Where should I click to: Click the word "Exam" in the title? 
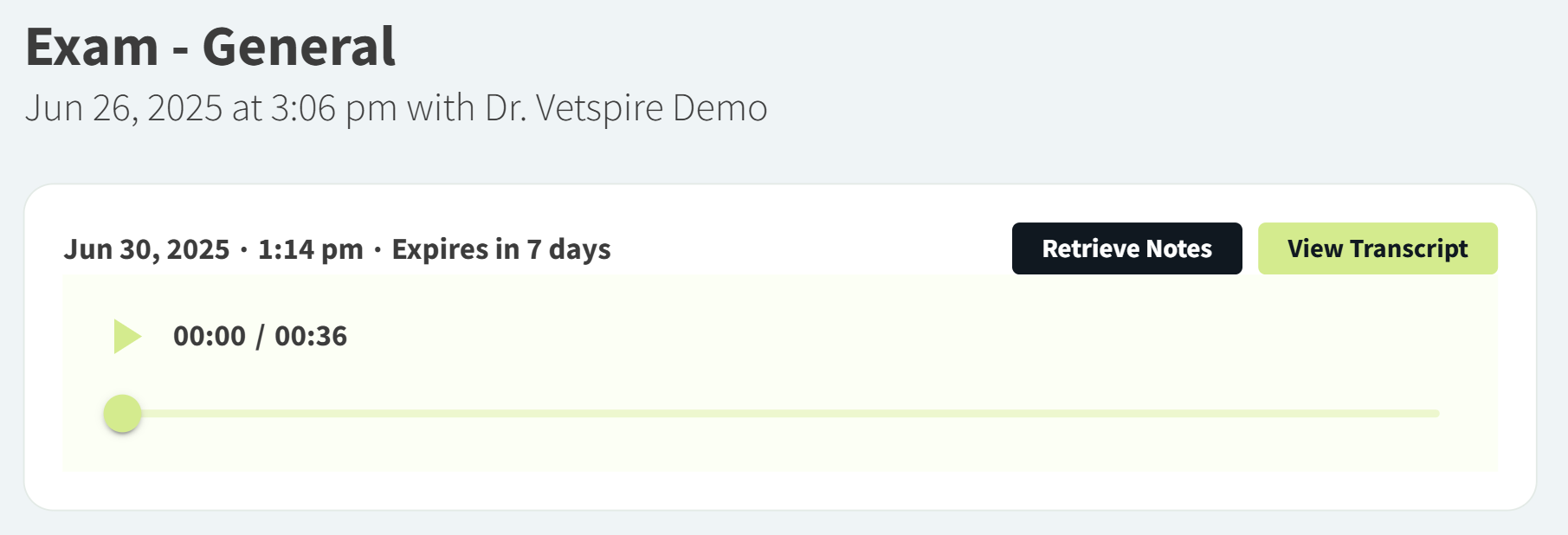coord(92,47)
